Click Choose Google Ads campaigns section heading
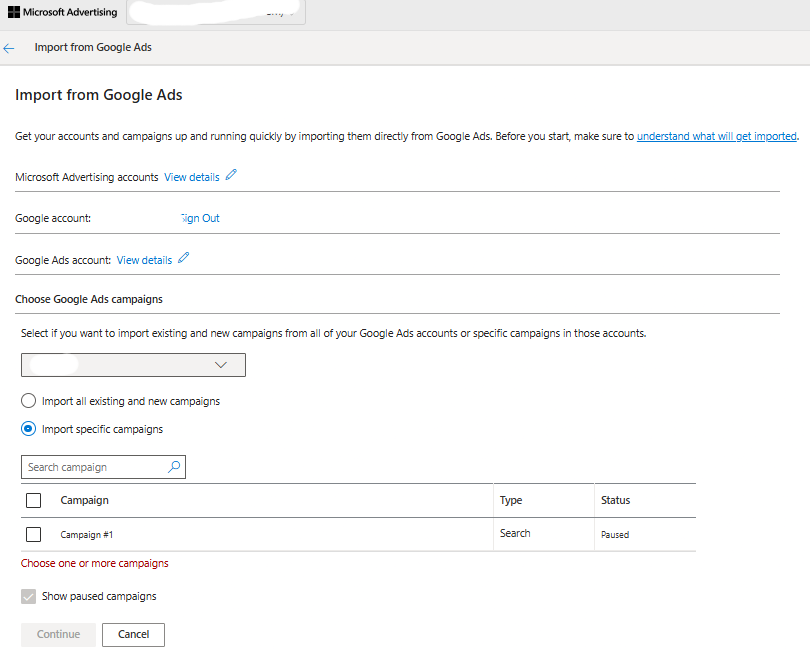Screen dimensions: 810x649 89,299
